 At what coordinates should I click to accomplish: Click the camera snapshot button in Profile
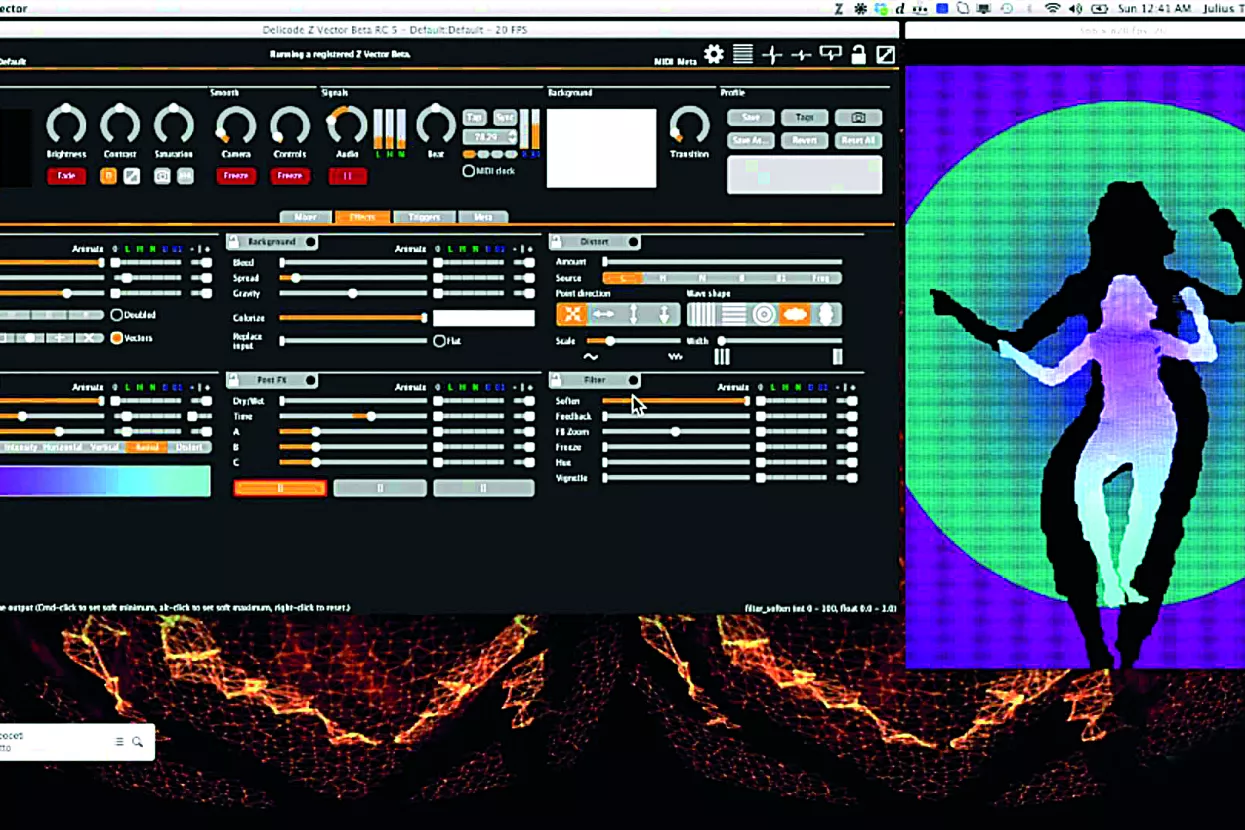point(858,117)
